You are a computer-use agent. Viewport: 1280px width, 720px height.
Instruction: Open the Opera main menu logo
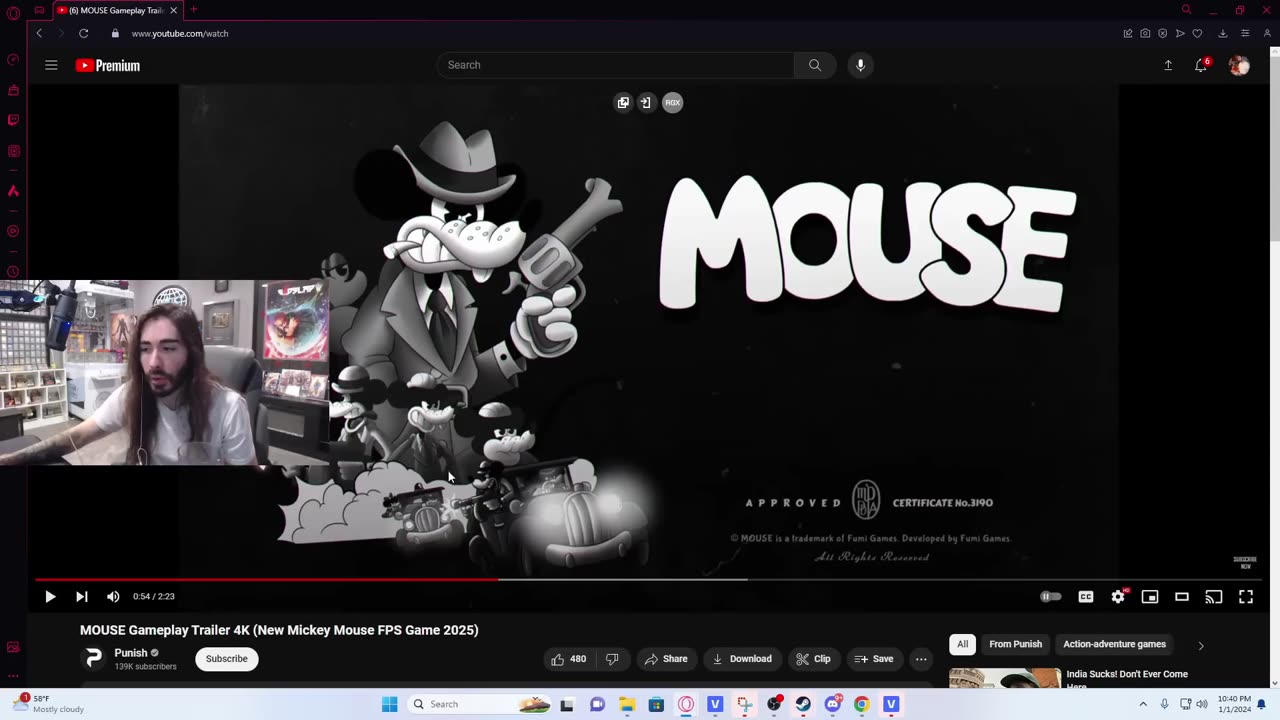(13, 12)
